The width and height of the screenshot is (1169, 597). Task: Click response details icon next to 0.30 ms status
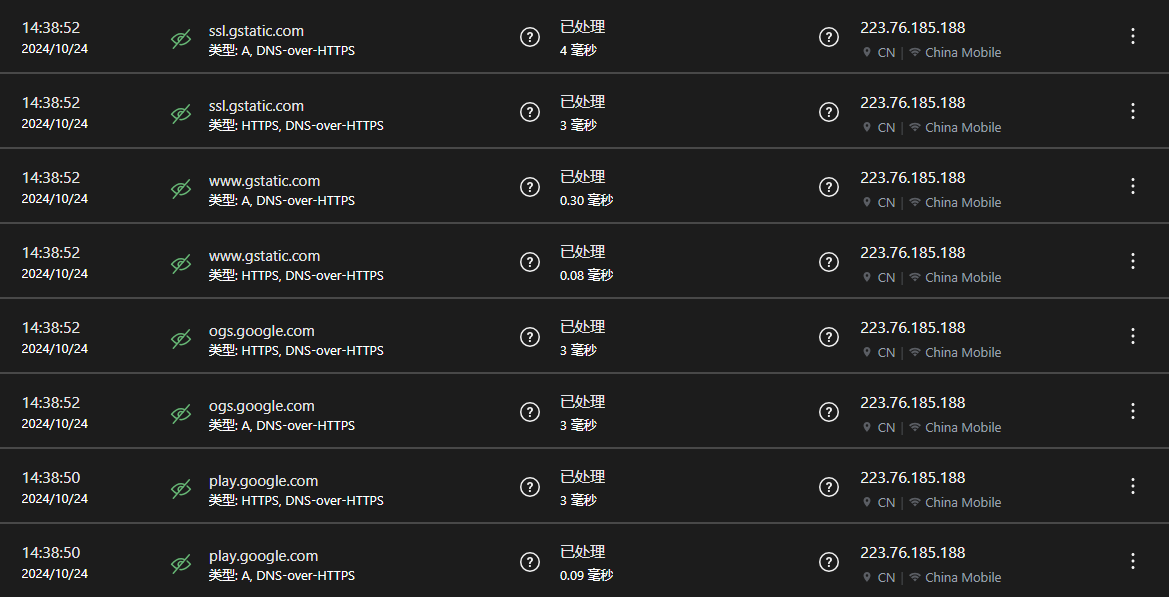(829, 187)
